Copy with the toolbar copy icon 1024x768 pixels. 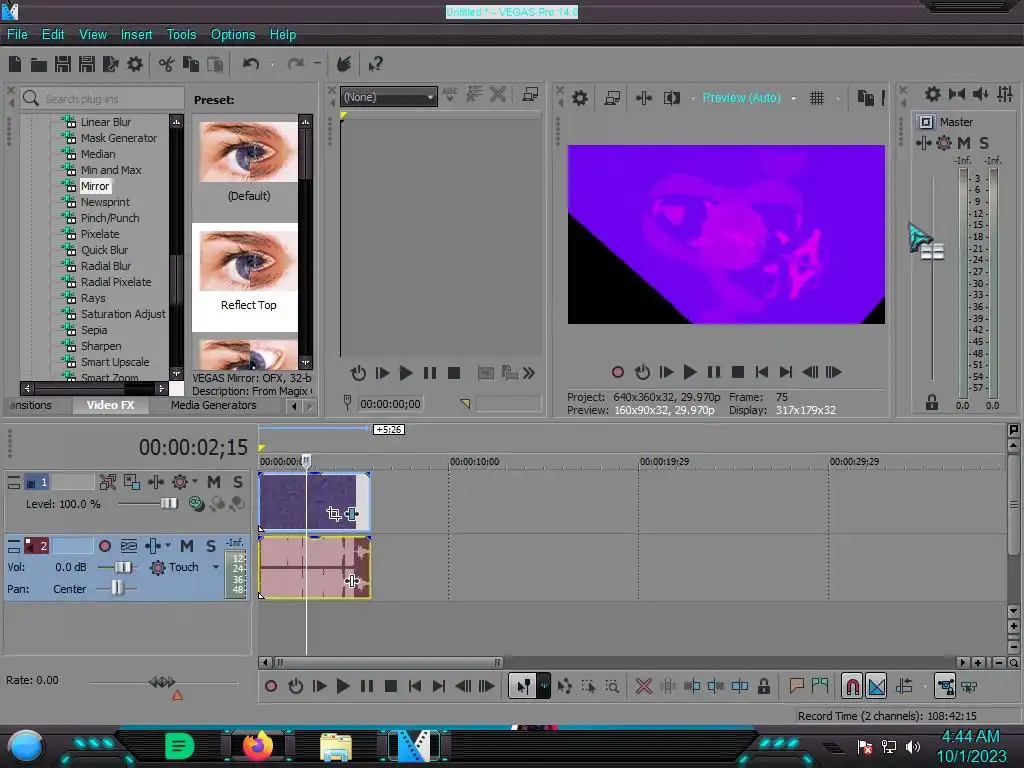pyautogui.click(x=191, y=64)
